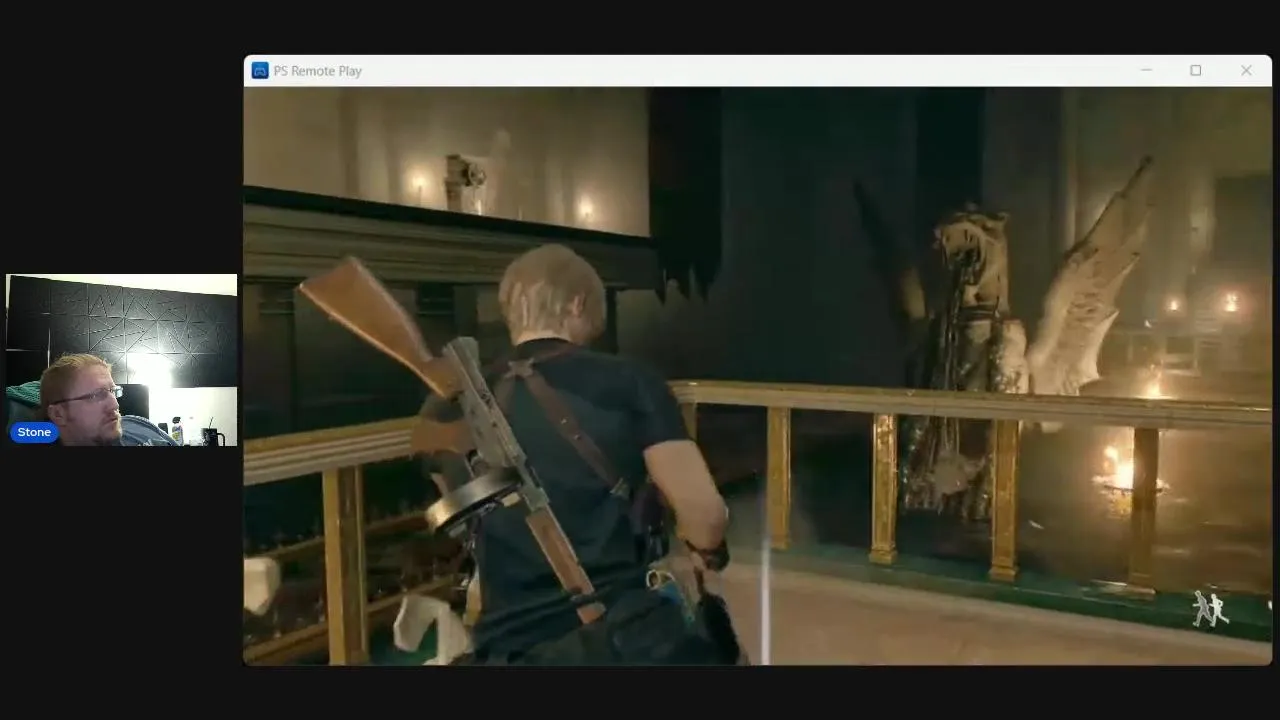Maximize the PS Remote Play window
This screenshot has height=720, width=1280.
pos(1195,70)
